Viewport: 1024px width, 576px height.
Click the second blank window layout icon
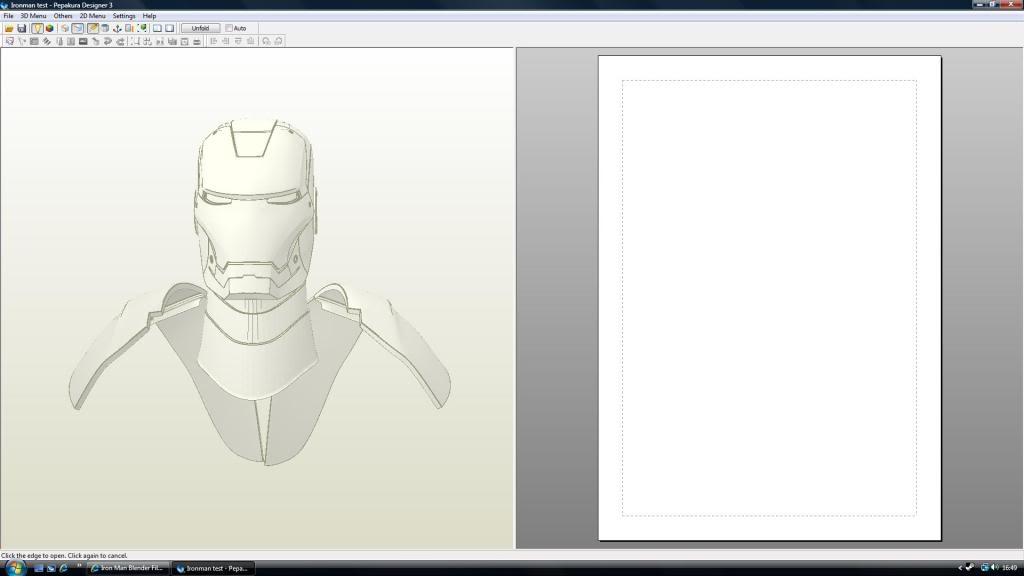[170, 28]
